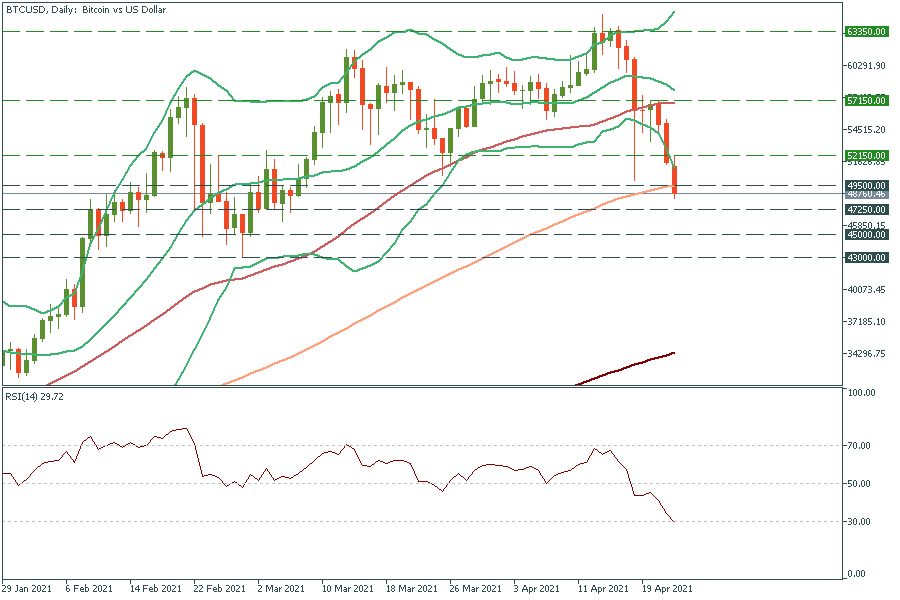Click the "14 Feb 2021" date label
The image size is (900, 600).
coord(155,589)
